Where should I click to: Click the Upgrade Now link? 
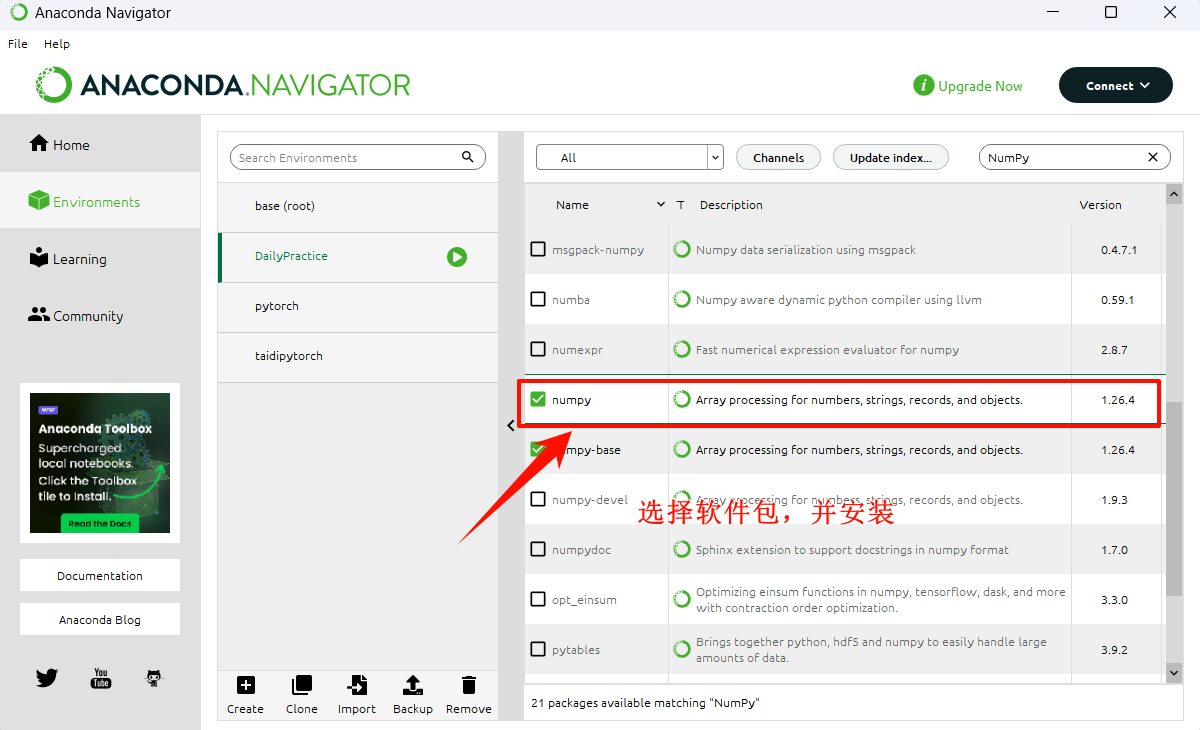point(980,86)
